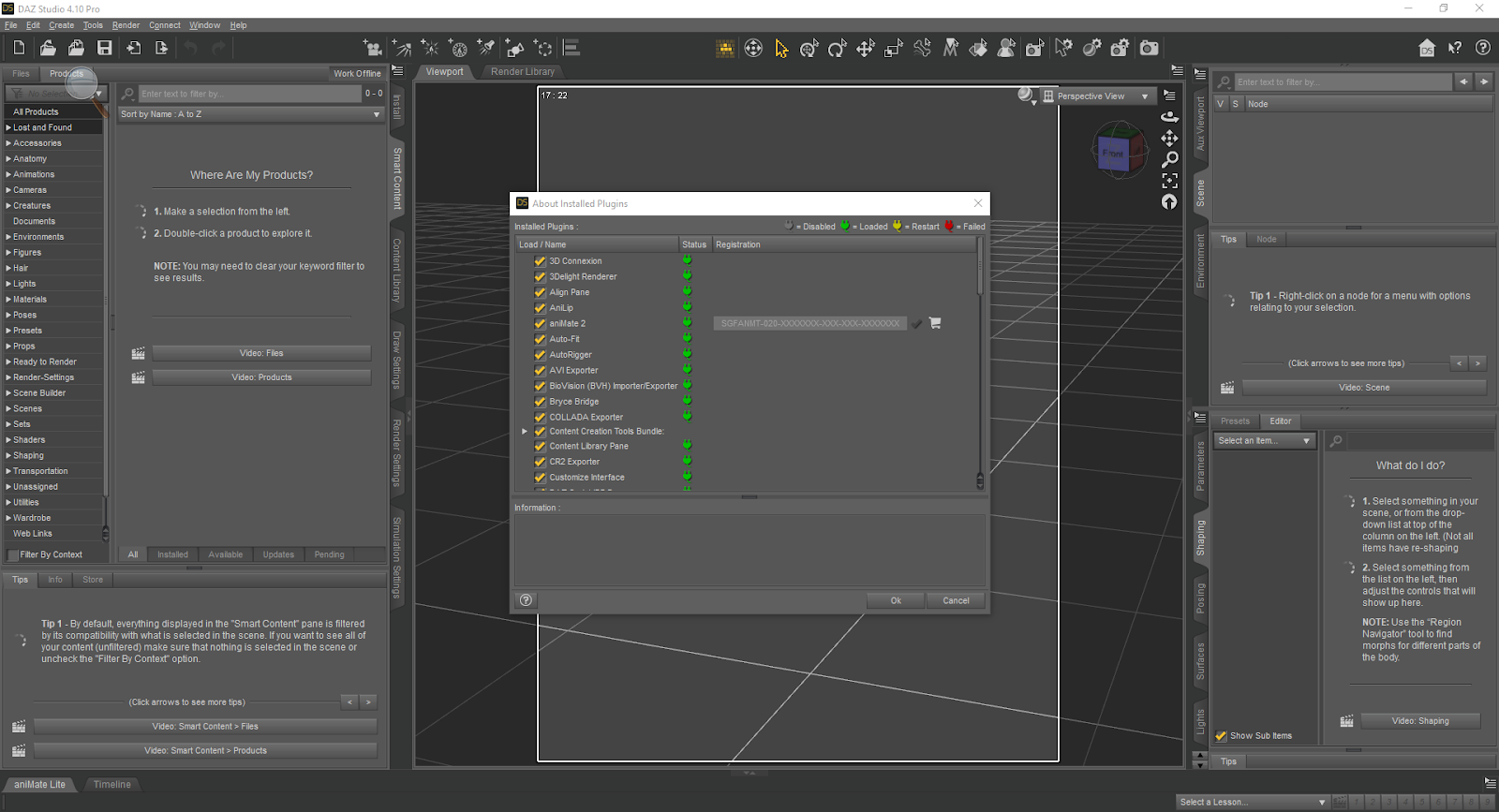
Task: Click Video: Scene button
Action: coord(1364,388)
